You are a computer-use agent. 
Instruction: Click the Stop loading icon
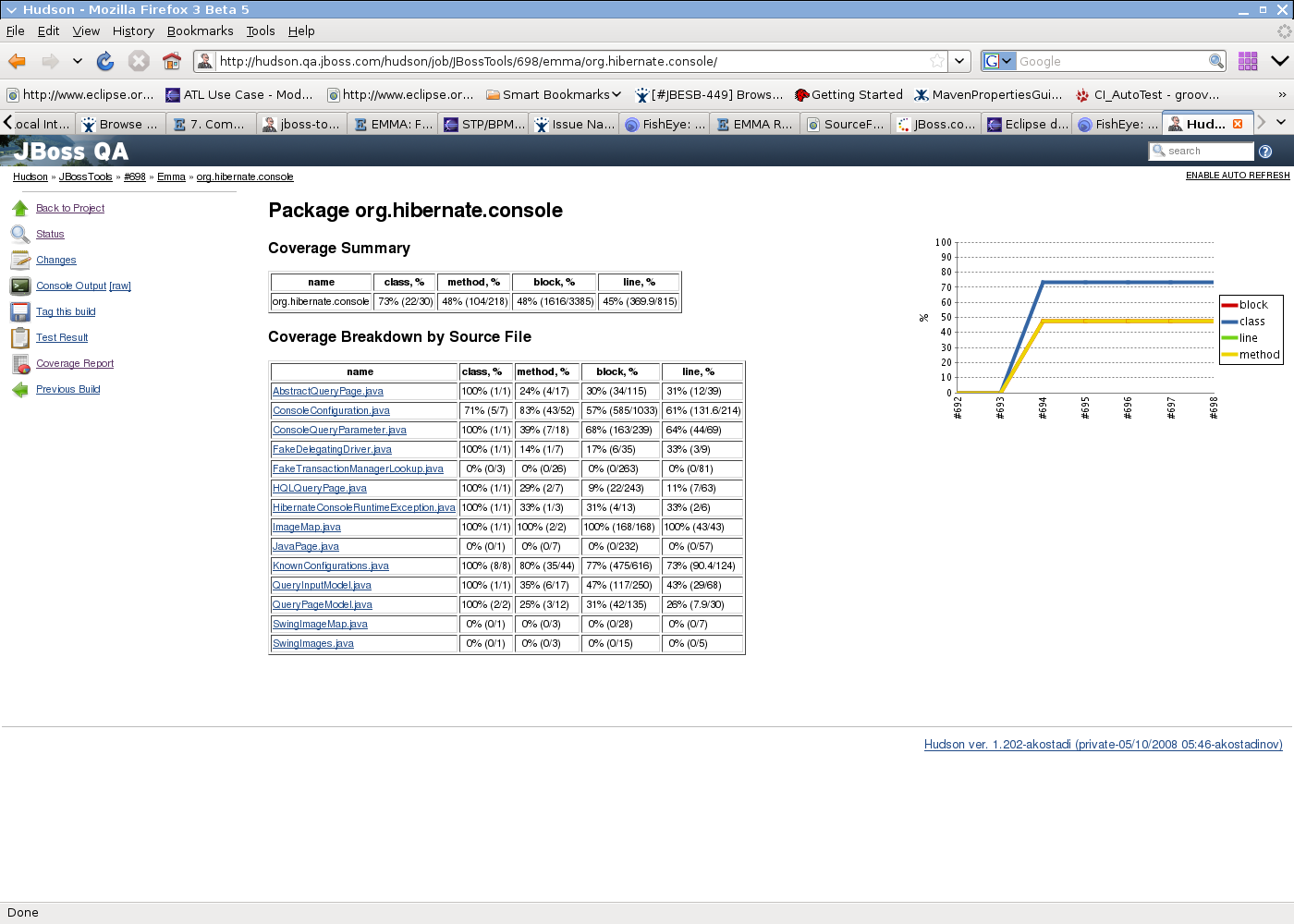(139, 61)
